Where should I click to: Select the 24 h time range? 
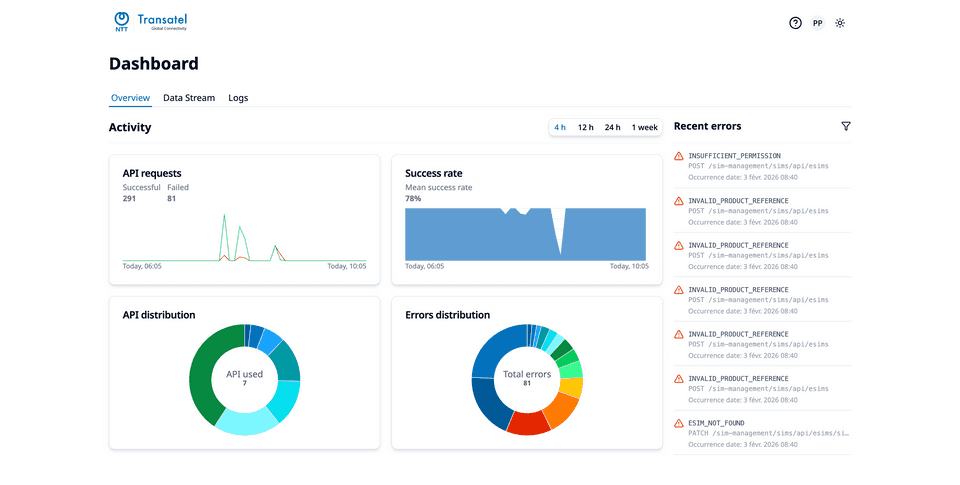coord(612,128)
